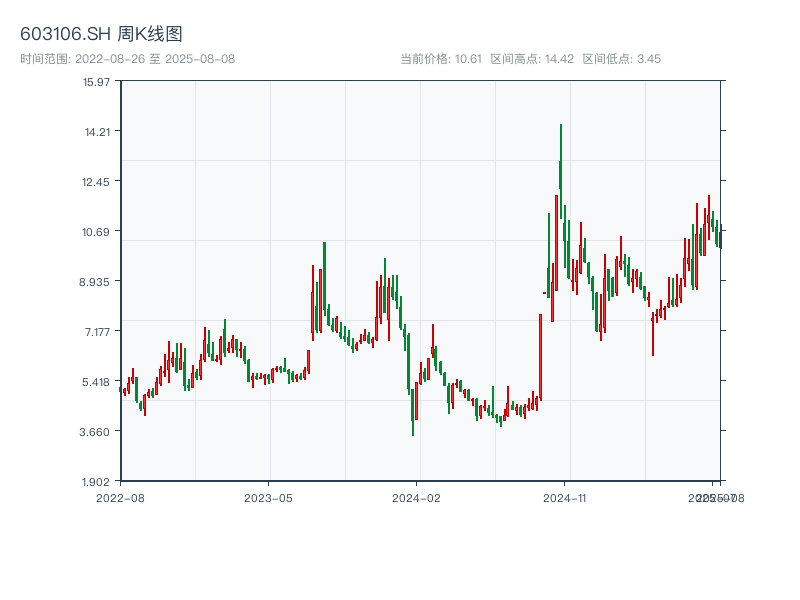This screenshot has height=600, width=800.
Task: Click the chart title 603106.SH 周K线图
Action: tap(101, 34)
